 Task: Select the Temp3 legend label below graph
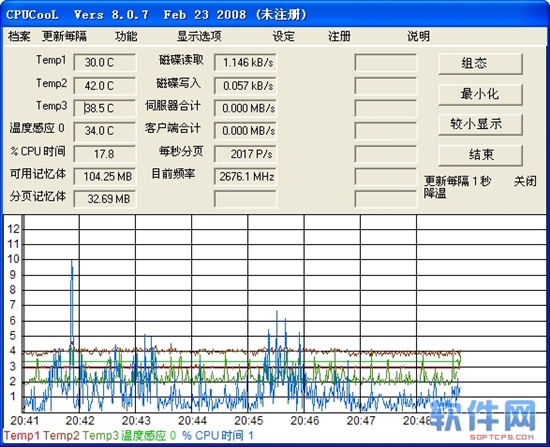tap(101, 436)
